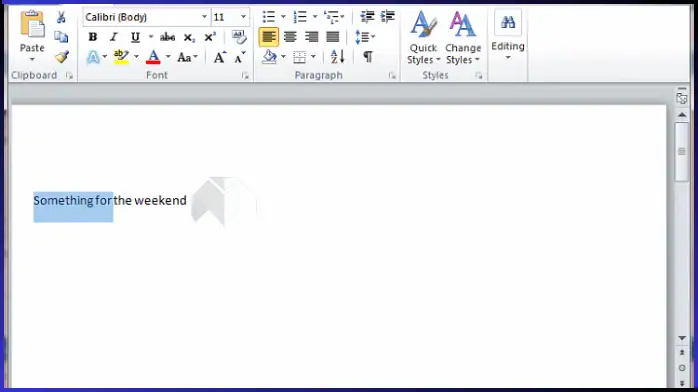
Task: Open shading color dropdown arrow
Action: (x=284, y=57)
